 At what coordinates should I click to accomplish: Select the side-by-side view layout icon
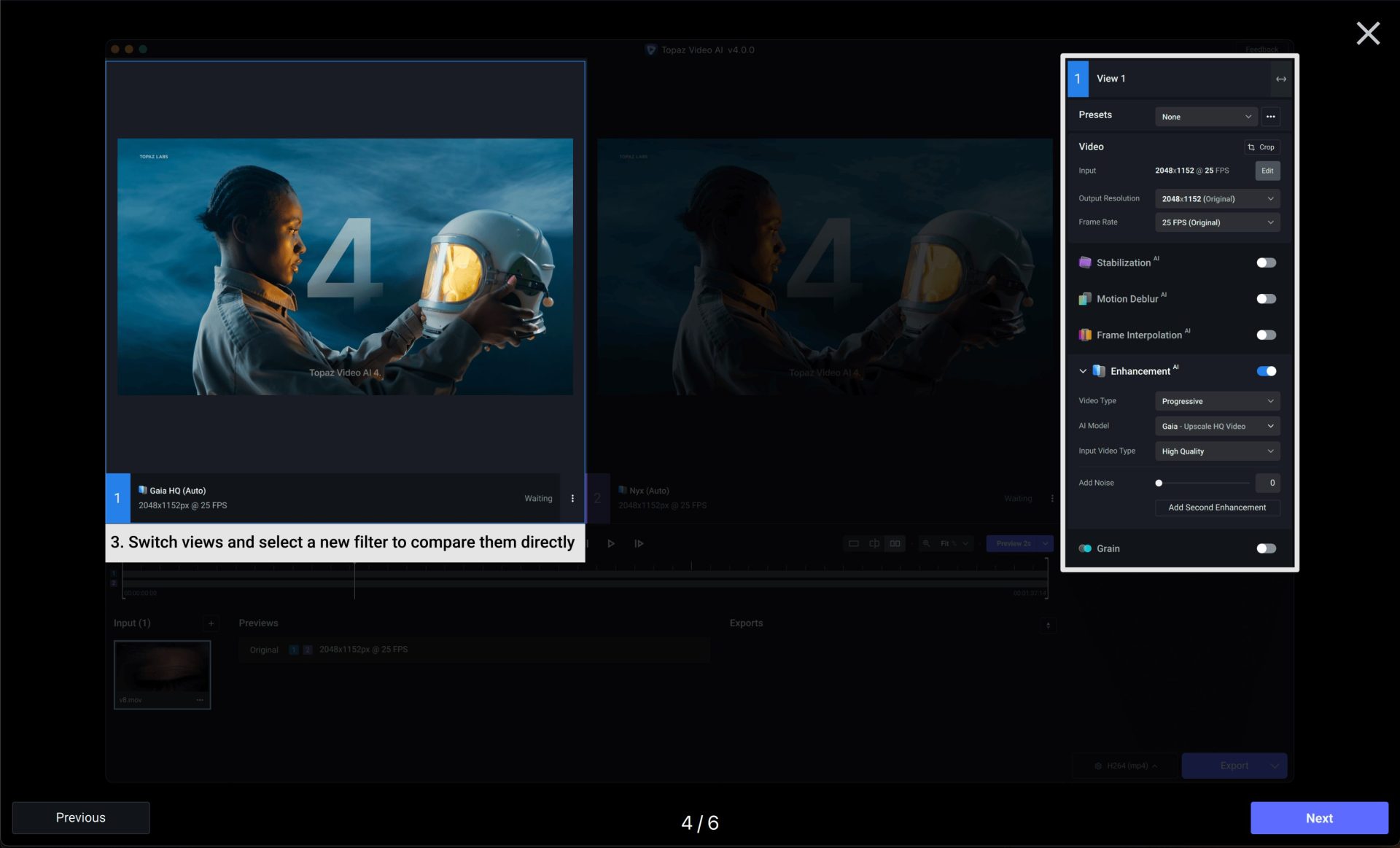[894, 543]
